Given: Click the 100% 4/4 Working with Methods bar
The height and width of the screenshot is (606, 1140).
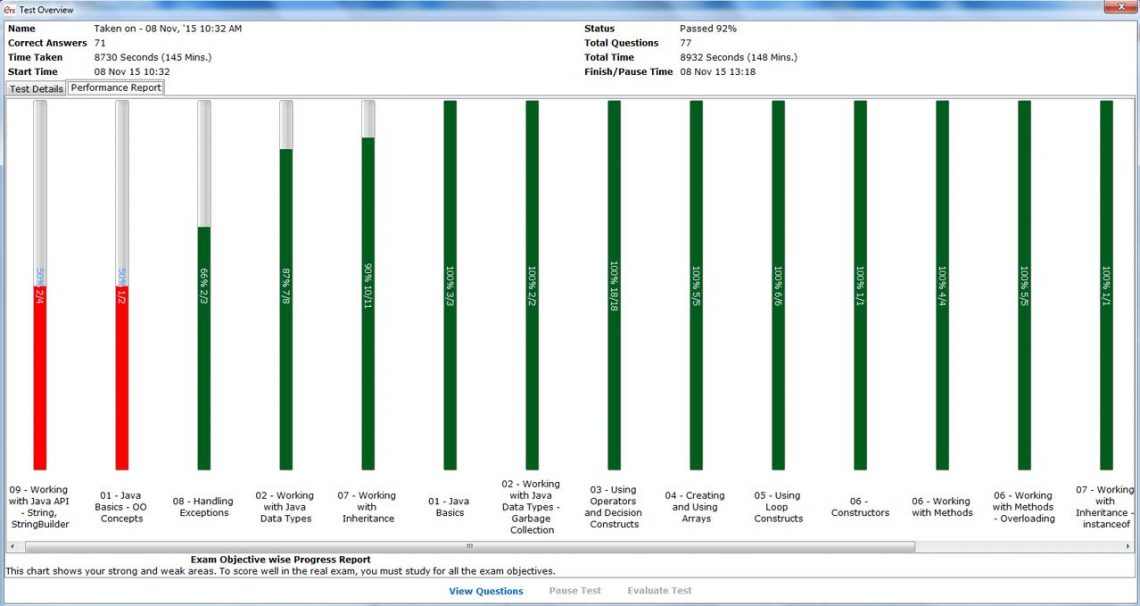Looking at the screenshot, I should point(942,285).
